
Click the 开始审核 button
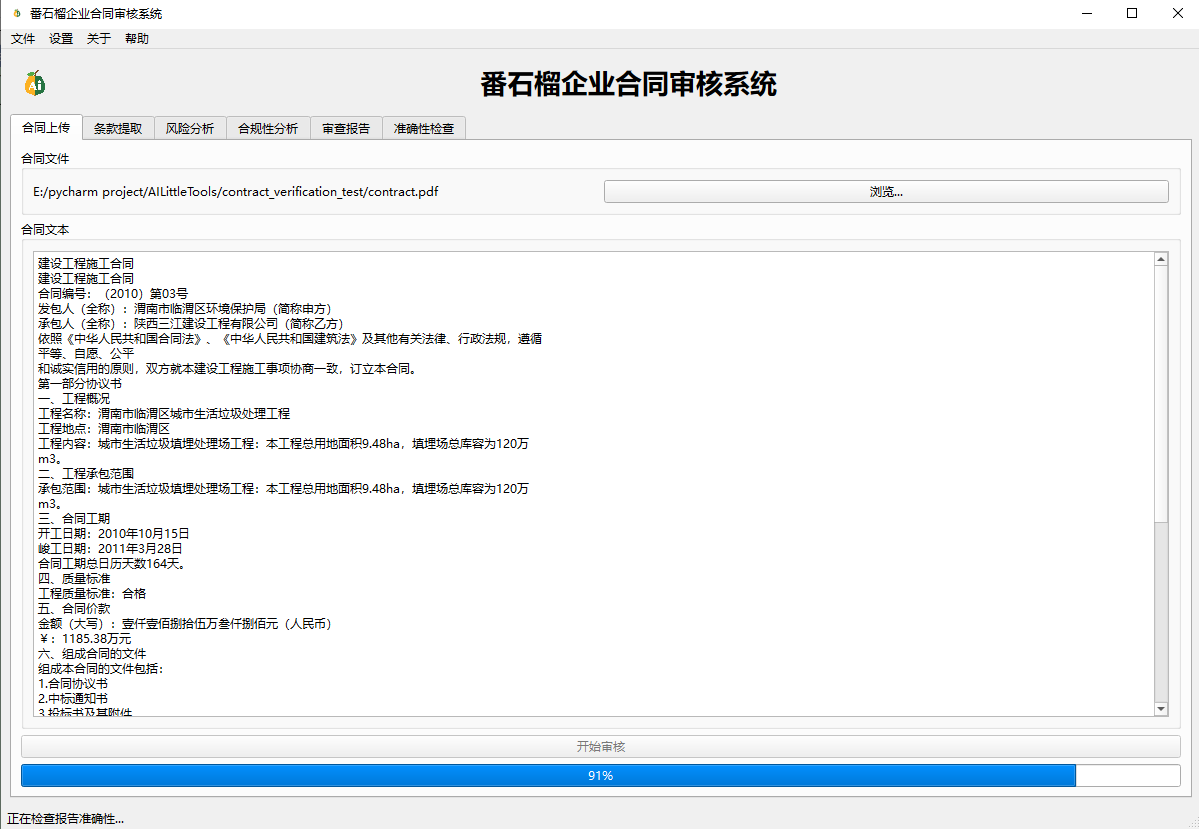(x=600, y=746)
